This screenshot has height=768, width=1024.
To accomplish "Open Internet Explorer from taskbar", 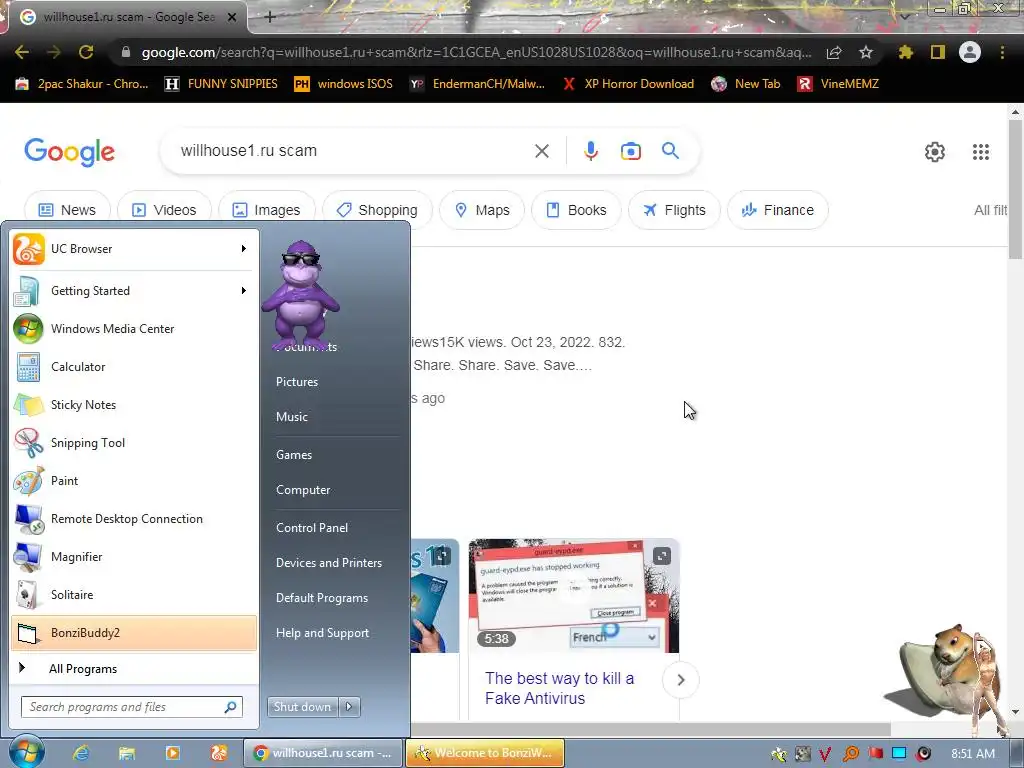I will coord(80,753).
